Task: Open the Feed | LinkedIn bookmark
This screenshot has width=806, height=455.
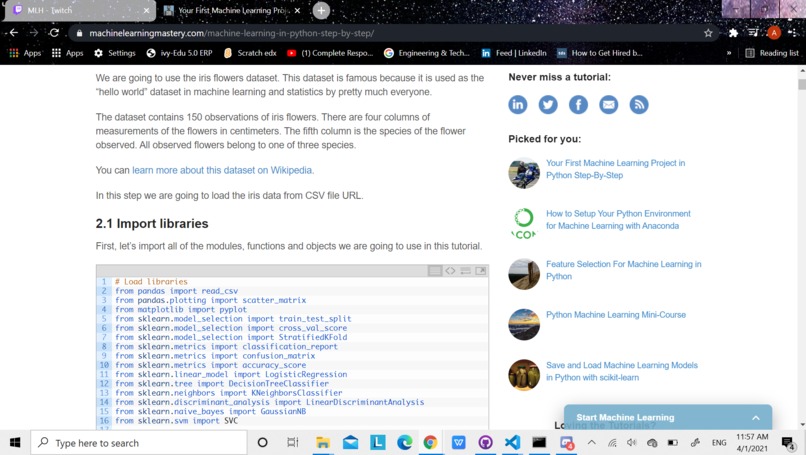Action: [514, 53]
